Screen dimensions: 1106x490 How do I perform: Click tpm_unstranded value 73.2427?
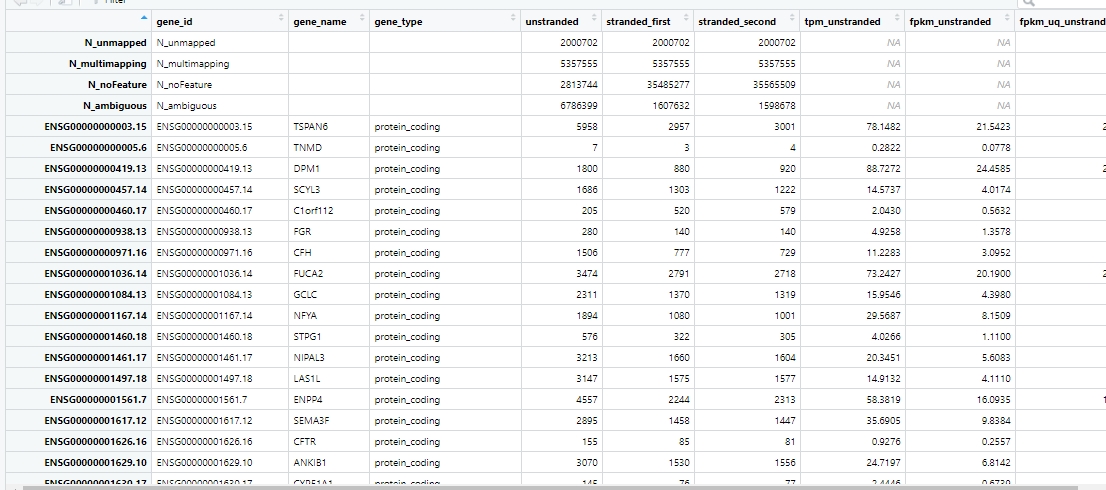click(882, 274)
